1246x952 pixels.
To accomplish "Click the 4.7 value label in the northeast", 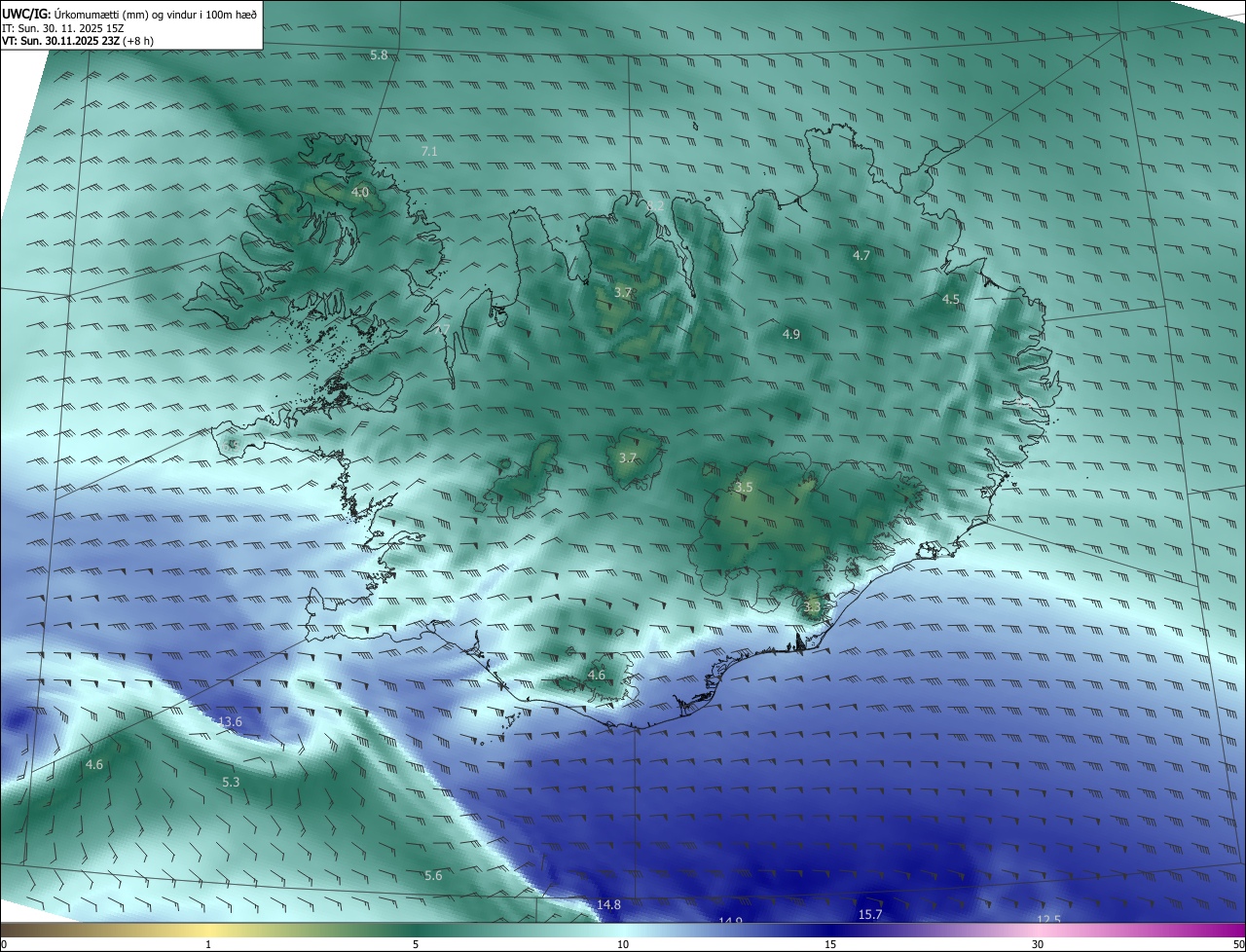I will (861, 256).
